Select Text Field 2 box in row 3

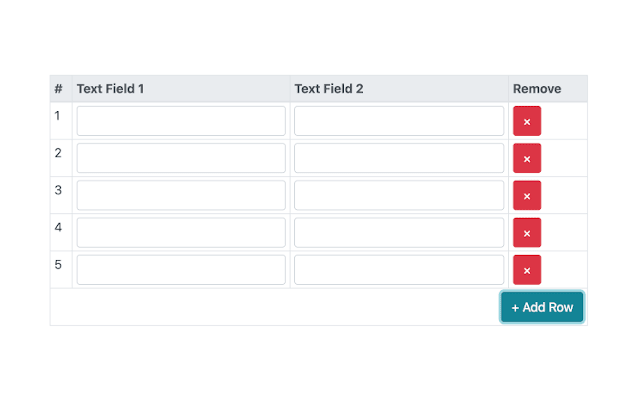pyautogui.click(x=399, y=195)
